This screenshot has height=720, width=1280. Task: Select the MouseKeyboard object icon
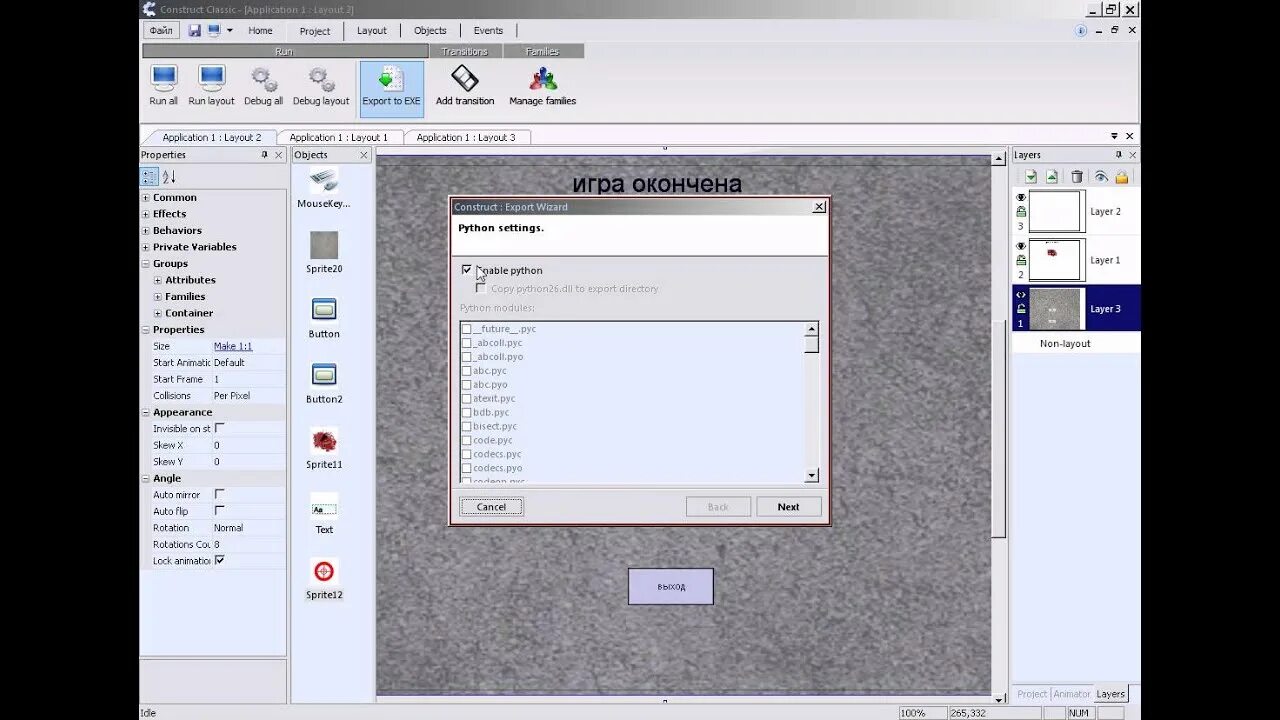point(324,181)
